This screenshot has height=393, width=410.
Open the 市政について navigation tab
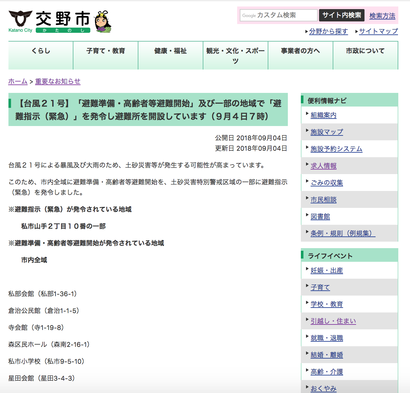point(365,55)
